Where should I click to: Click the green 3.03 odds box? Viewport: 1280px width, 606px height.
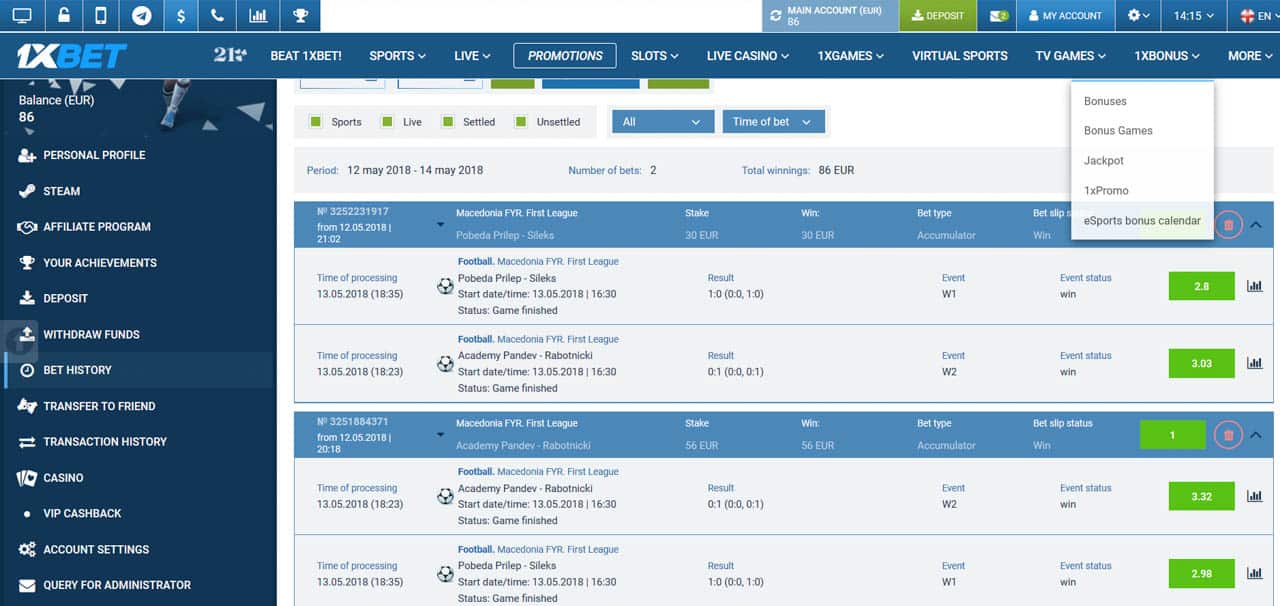(x=1201, y=364)
